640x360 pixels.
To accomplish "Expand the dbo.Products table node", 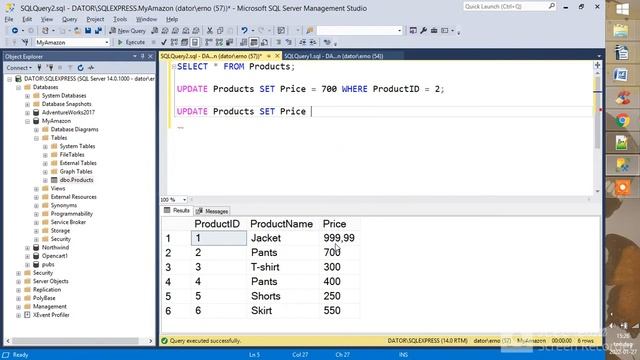I will [x=45, y=180].
